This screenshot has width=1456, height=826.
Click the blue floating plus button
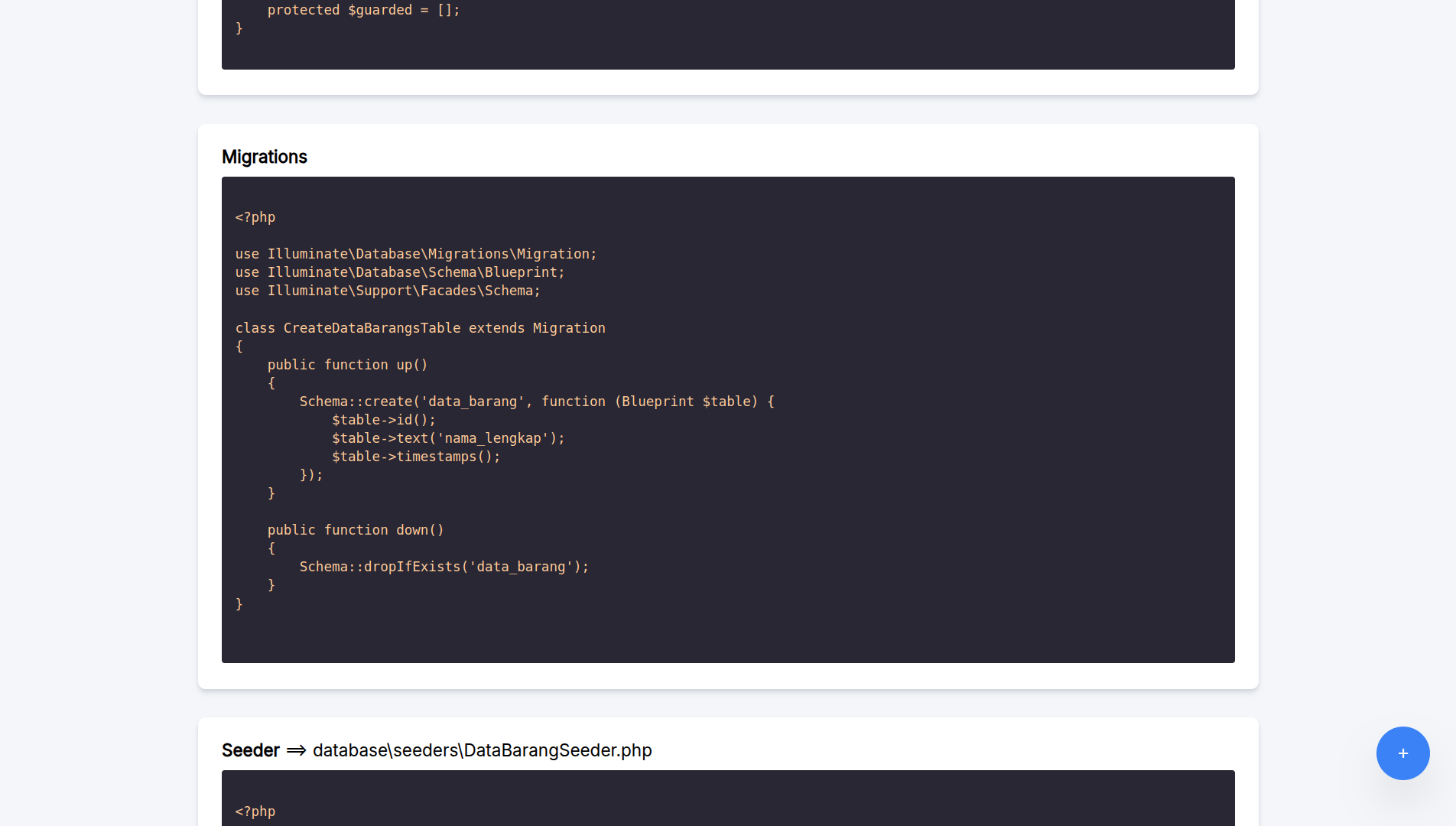[x=1402, y=753]
